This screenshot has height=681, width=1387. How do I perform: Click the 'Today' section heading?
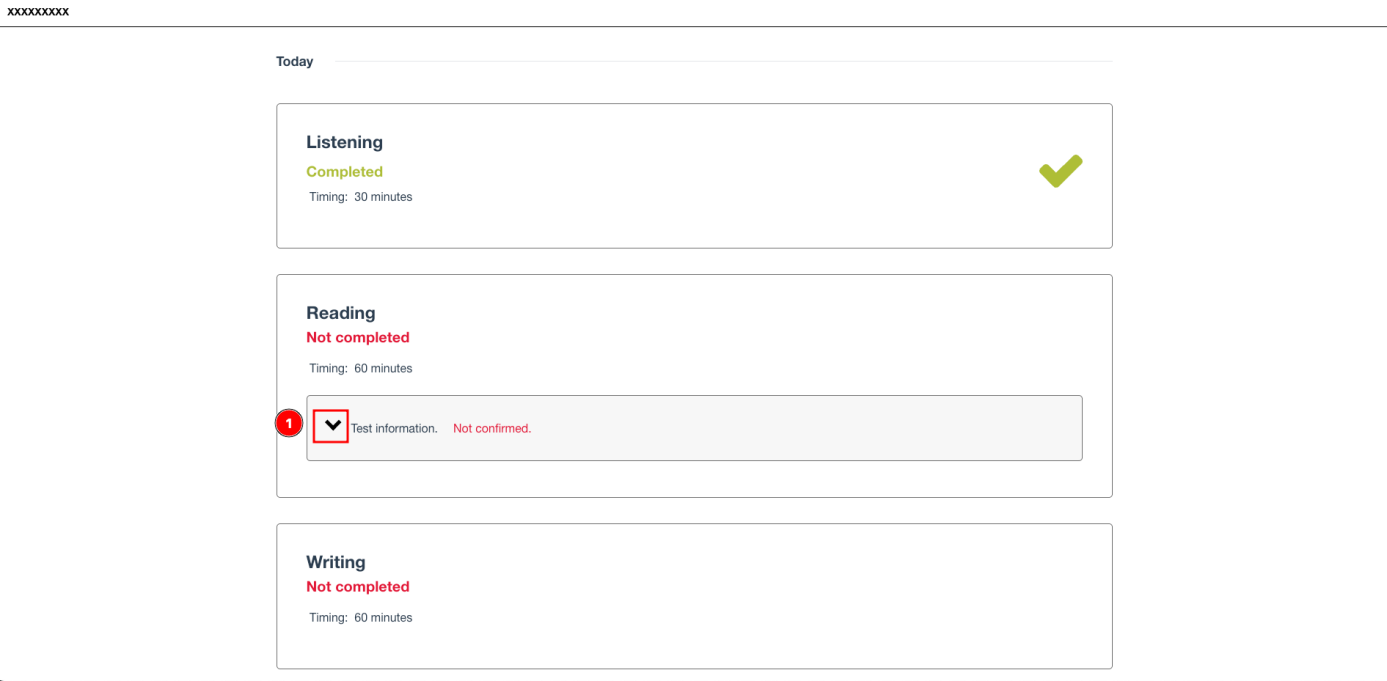pyautogui.click(x=295, y=62)
